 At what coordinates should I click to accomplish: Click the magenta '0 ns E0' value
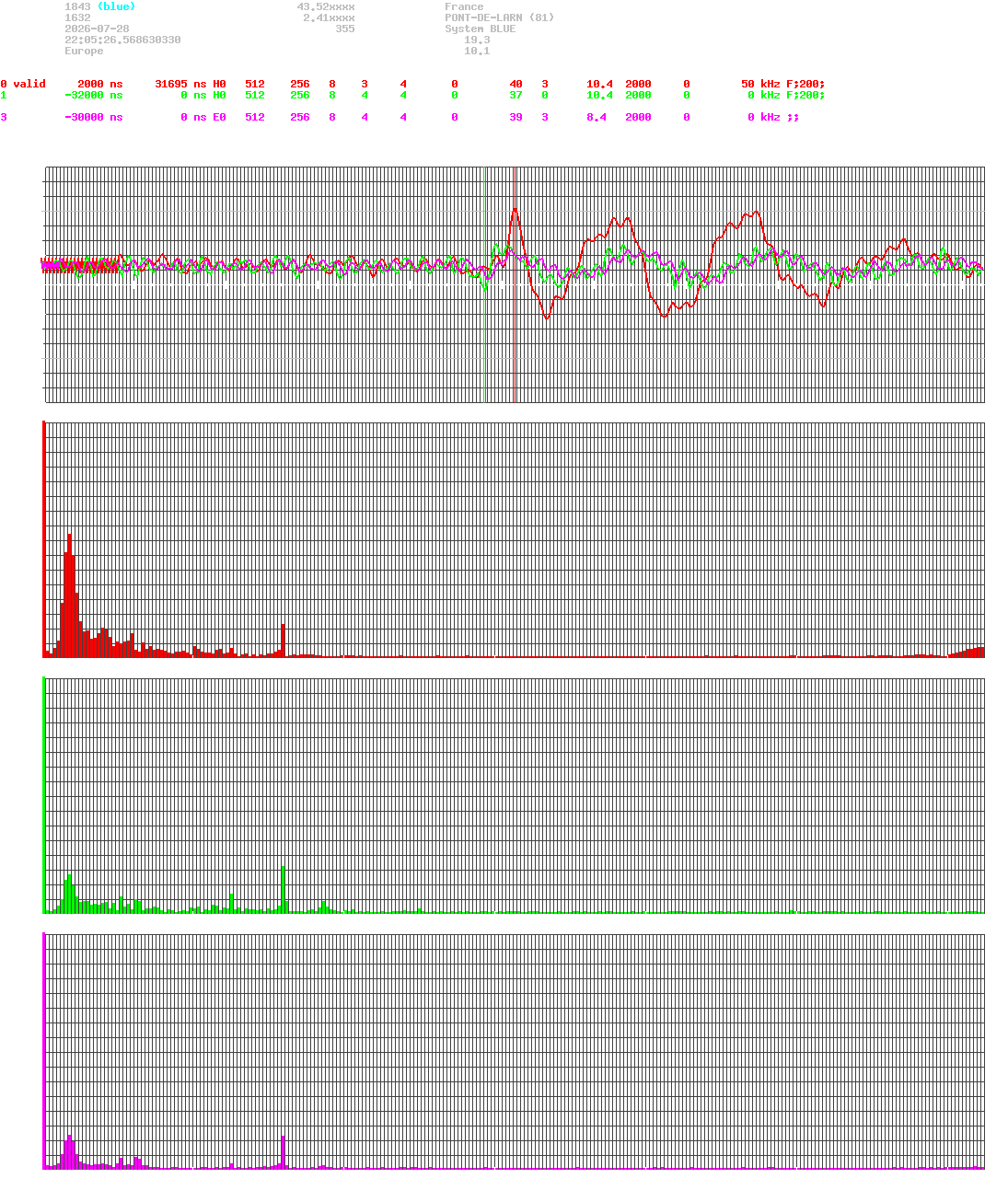coord(203,117)
